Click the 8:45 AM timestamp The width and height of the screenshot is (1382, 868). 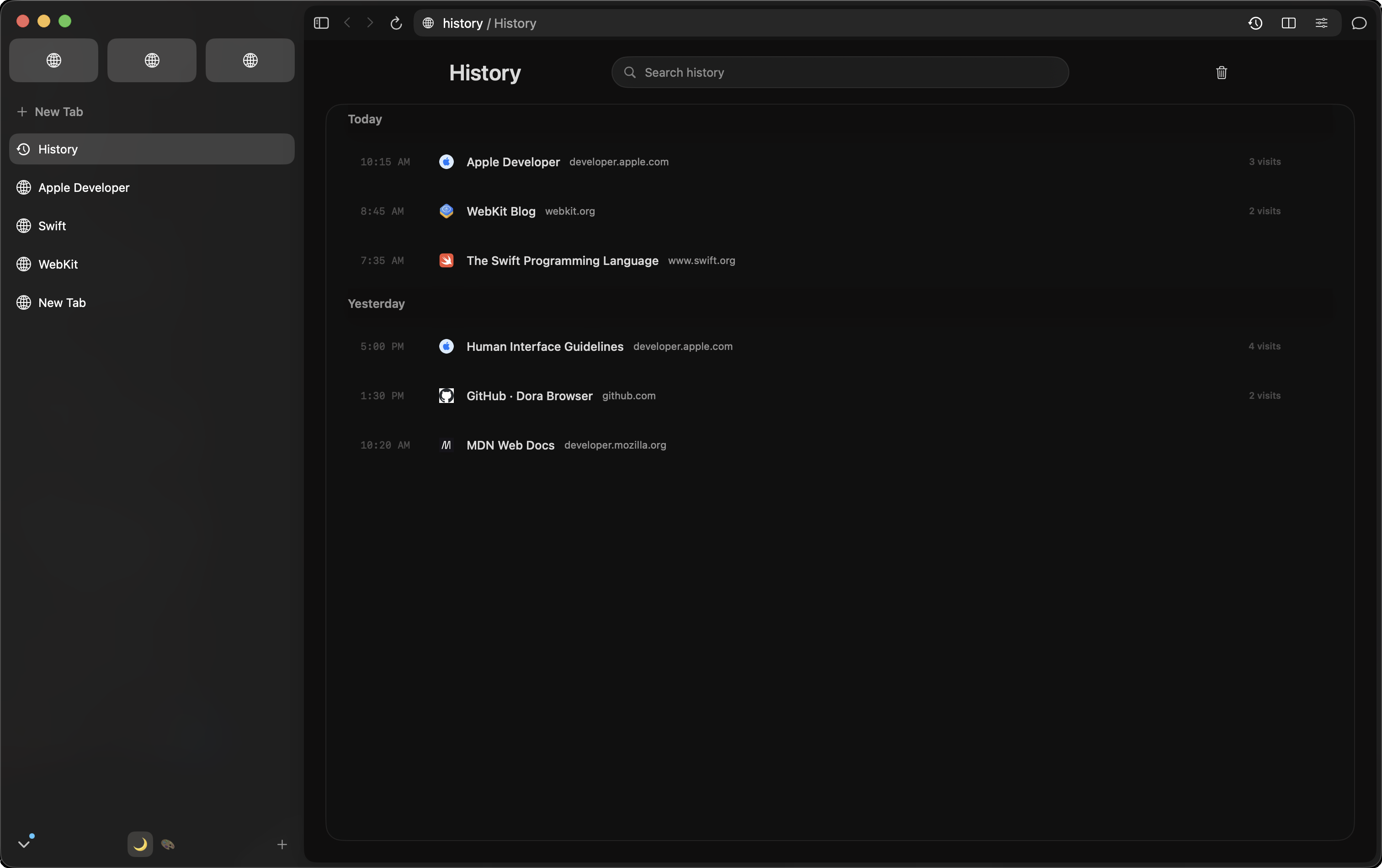tap(382, 212)
